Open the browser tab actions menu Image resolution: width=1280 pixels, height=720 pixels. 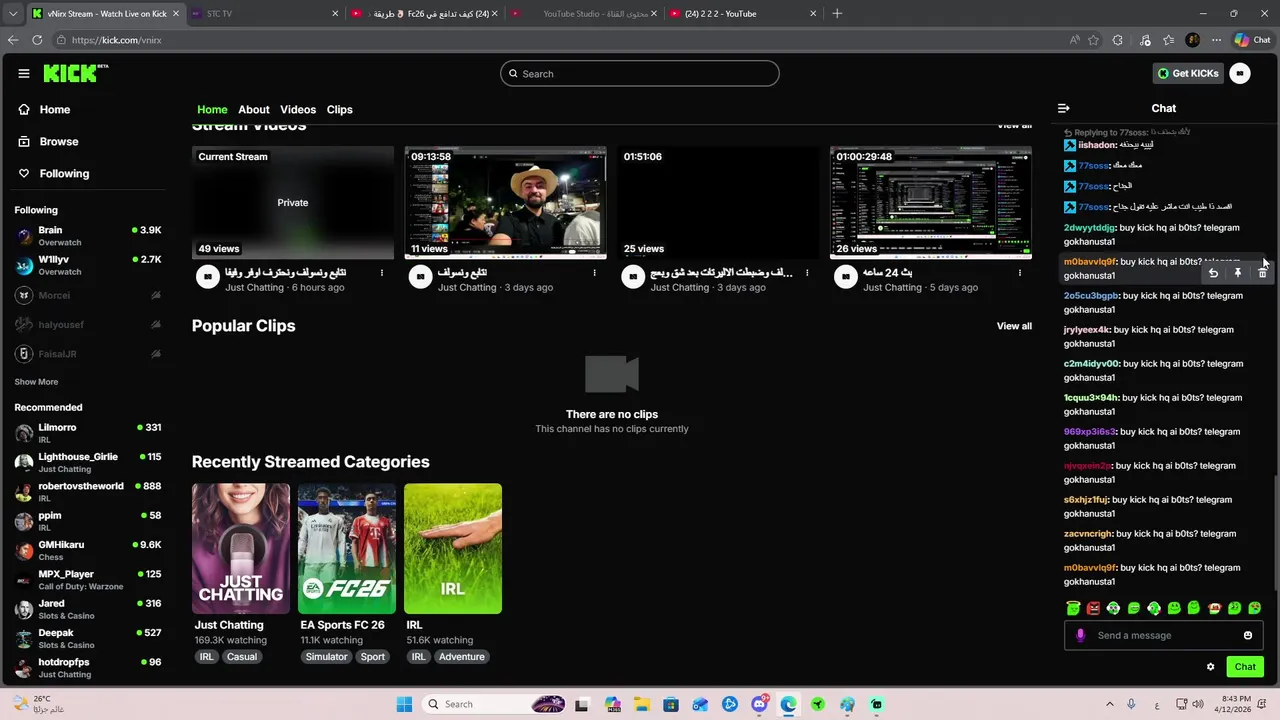(14, 14)
